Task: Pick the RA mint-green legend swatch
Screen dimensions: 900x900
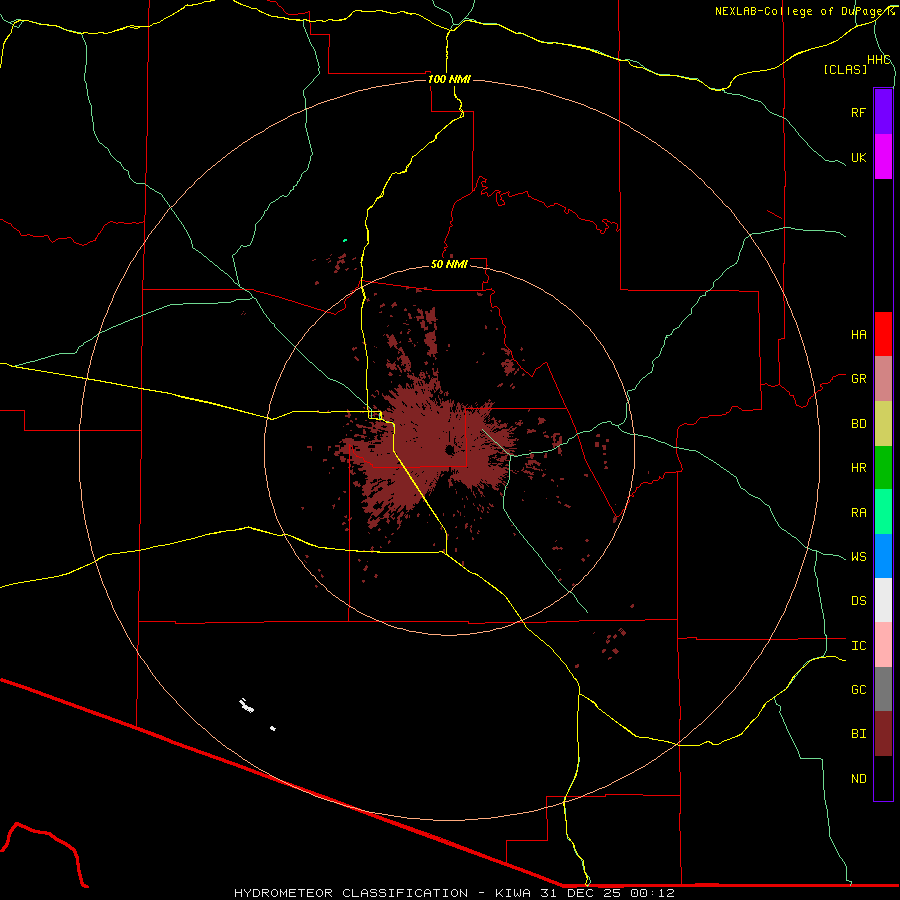Action: tap(883, 512)
